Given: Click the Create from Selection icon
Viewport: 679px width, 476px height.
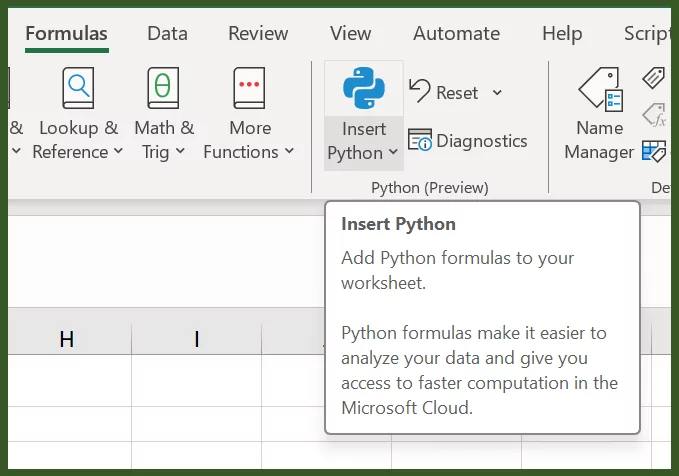Looking at the screenshot, I should click(x=654, y=151).
